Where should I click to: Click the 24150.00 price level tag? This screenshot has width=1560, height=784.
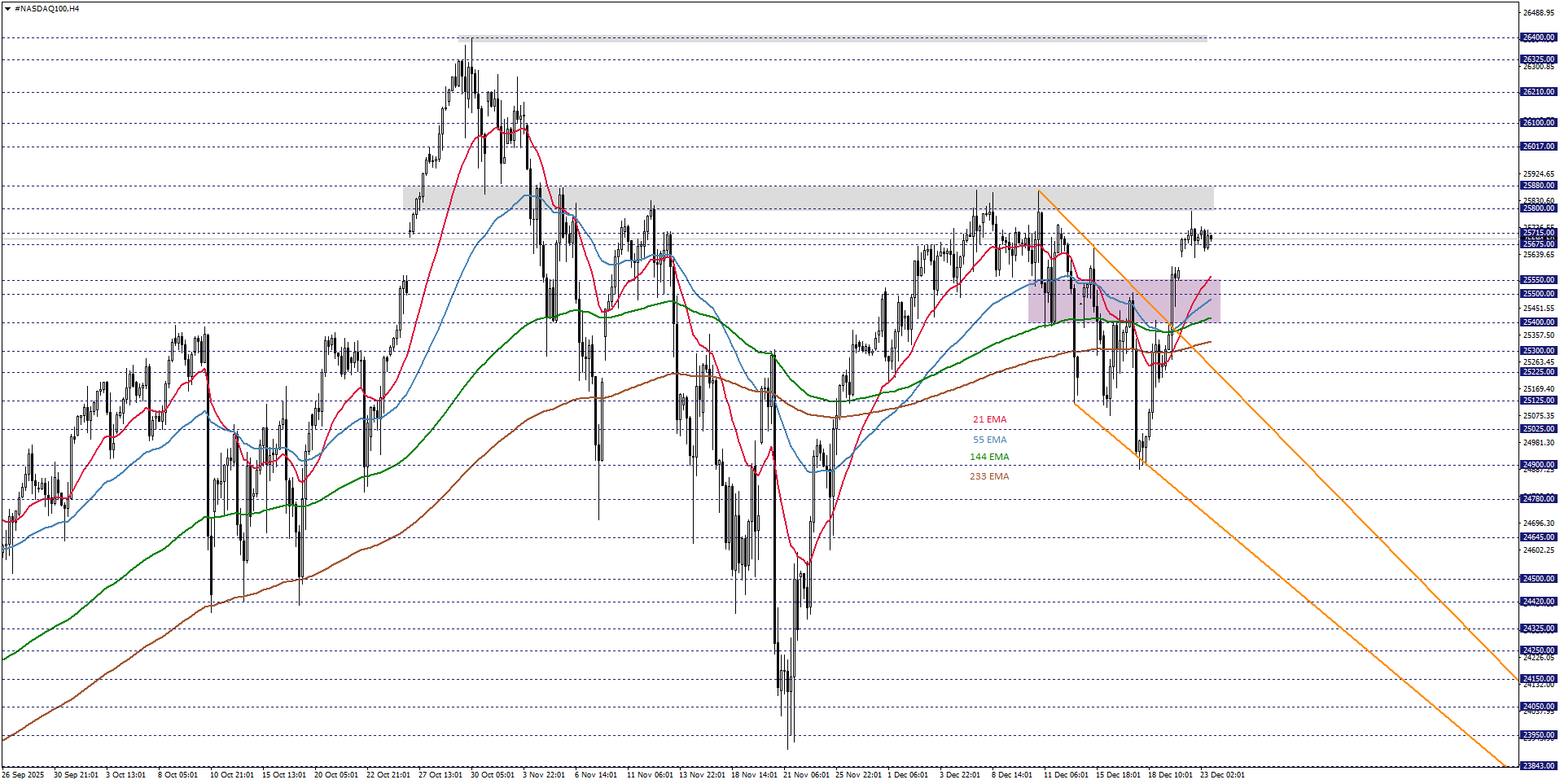tap(1538, 678)
